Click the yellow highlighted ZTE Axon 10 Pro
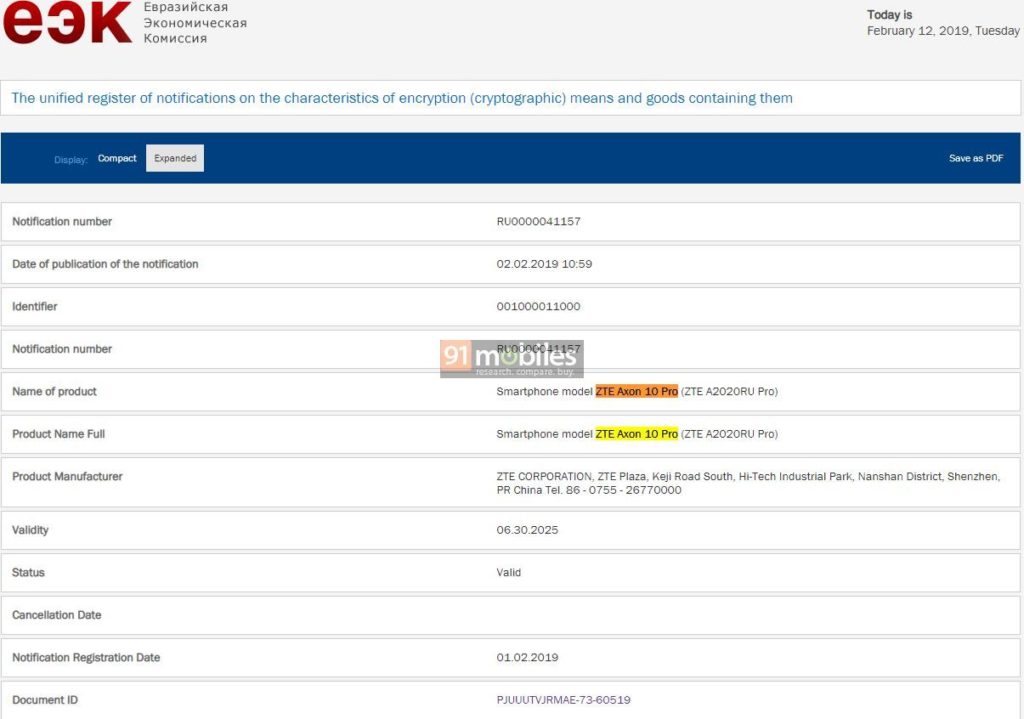The image size is (1024, 719). pos(636,434)
